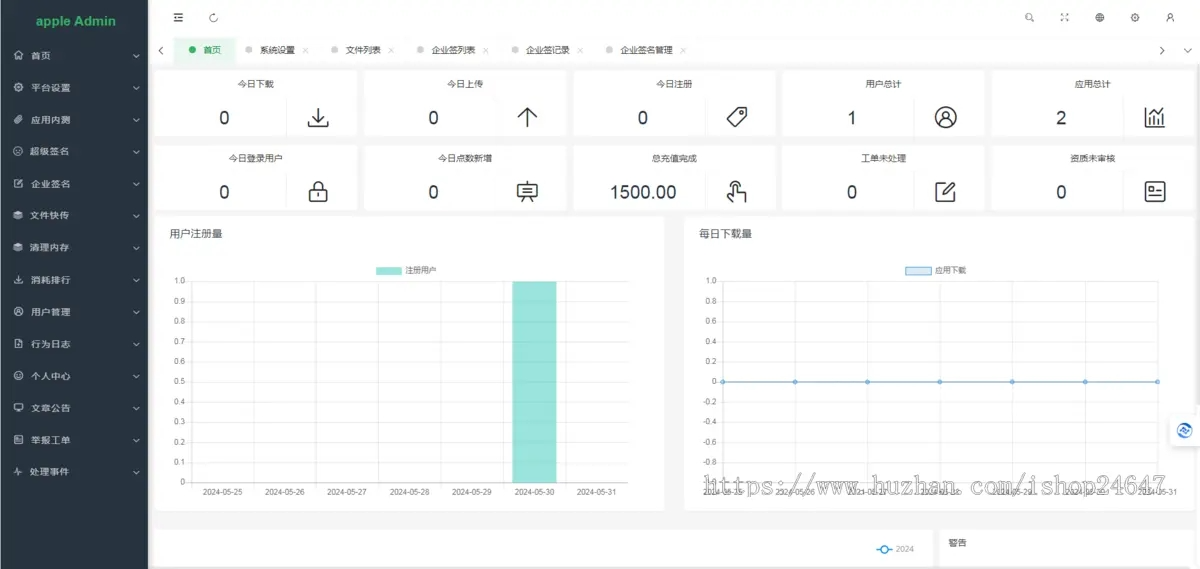This screenshot has width=1200, height=569.
Task: Click the floating widget icon at right edge
Action: [1185, 431]
